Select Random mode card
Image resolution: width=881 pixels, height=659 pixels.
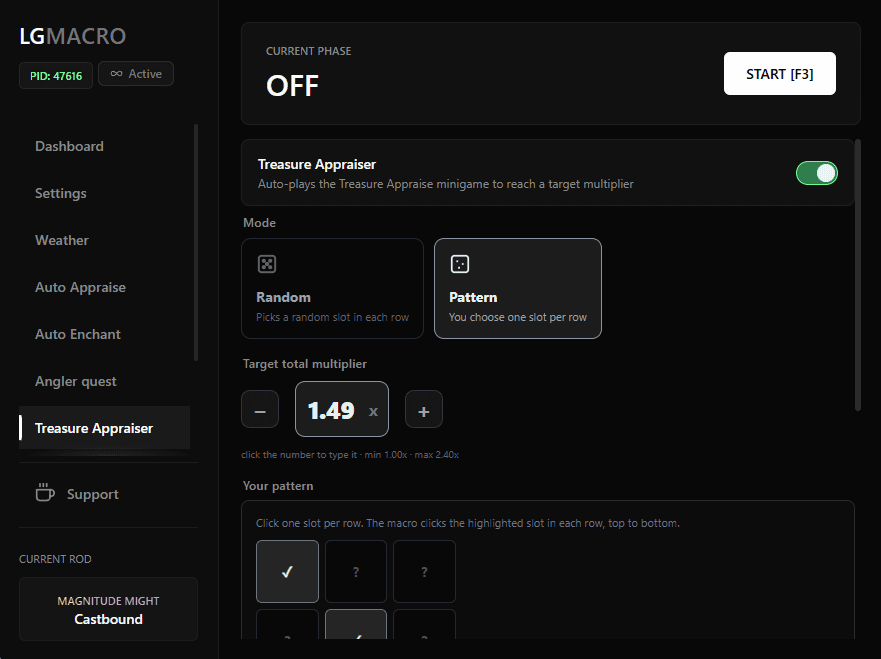point(332,288)
